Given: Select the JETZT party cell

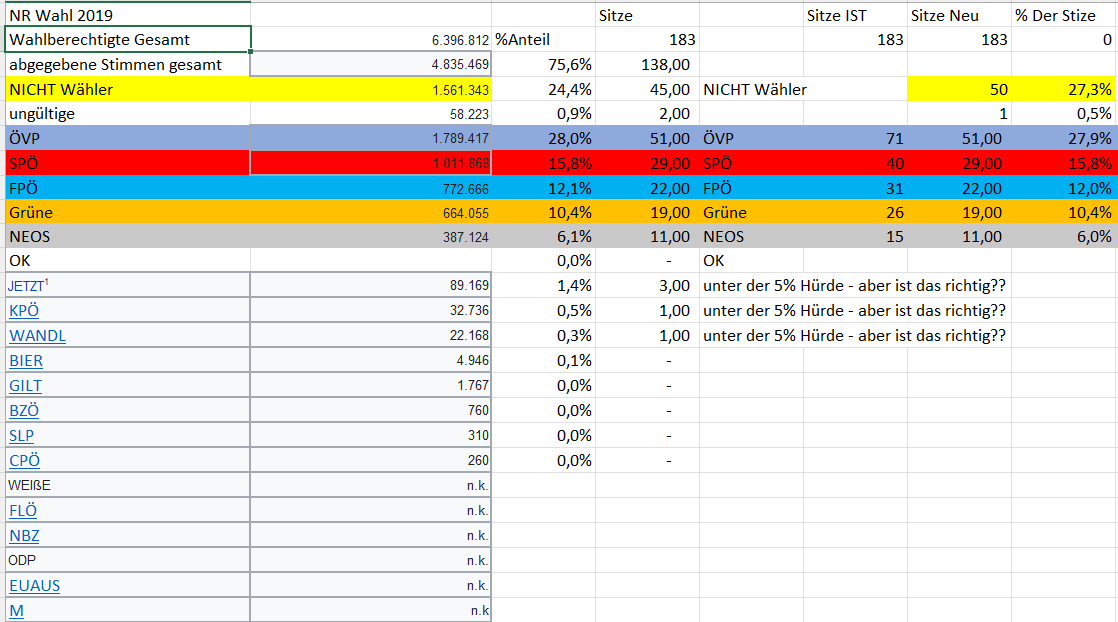Looking at the screenshot, I should 128,285.
